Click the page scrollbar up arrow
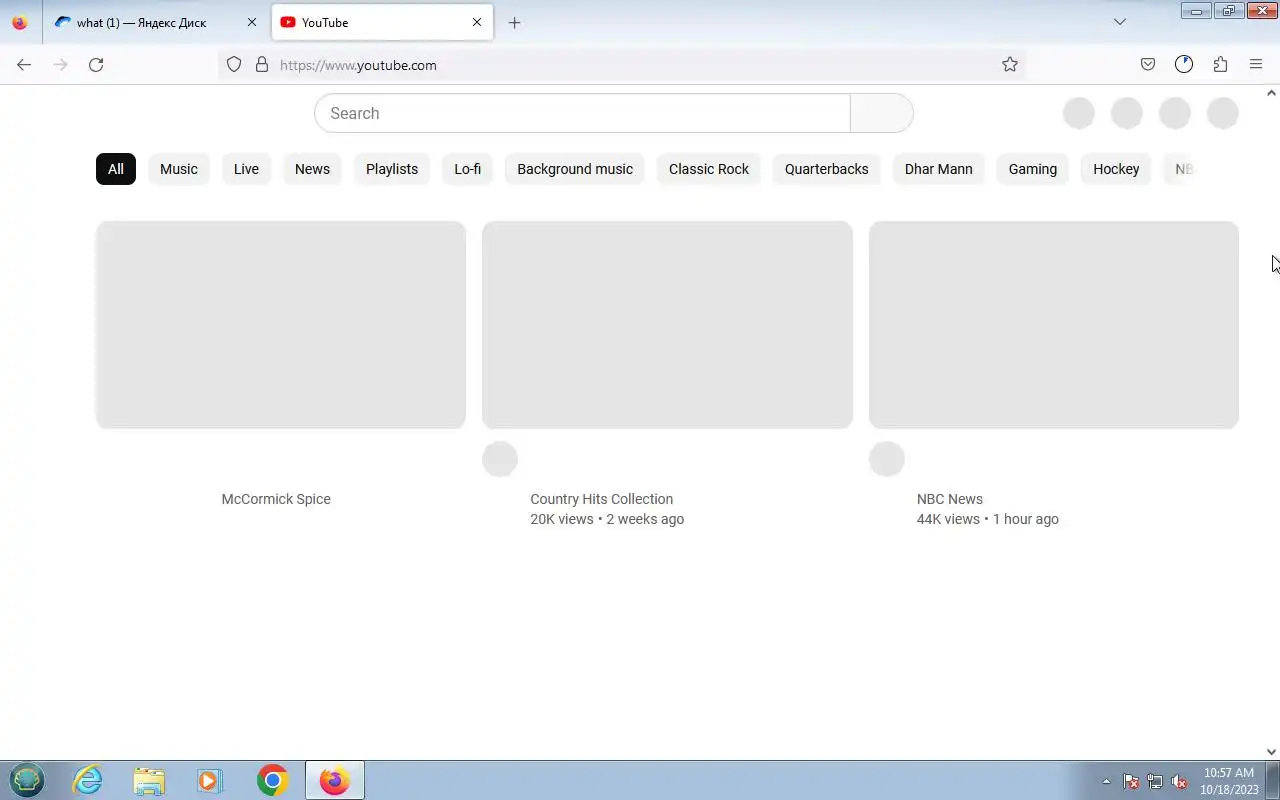The height and width of the screenshot is (800, 1280). tap(1271, 93)
